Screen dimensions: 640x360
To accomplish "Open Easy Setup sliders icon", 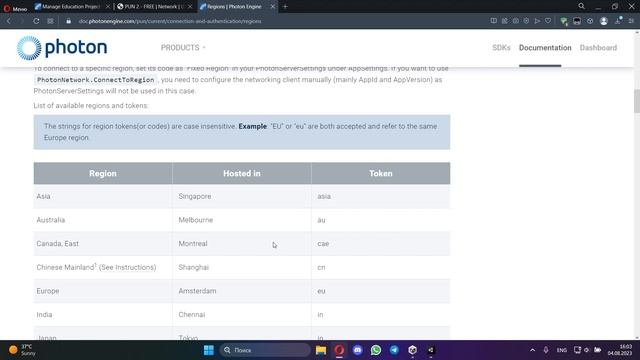I will pos(631,21).
